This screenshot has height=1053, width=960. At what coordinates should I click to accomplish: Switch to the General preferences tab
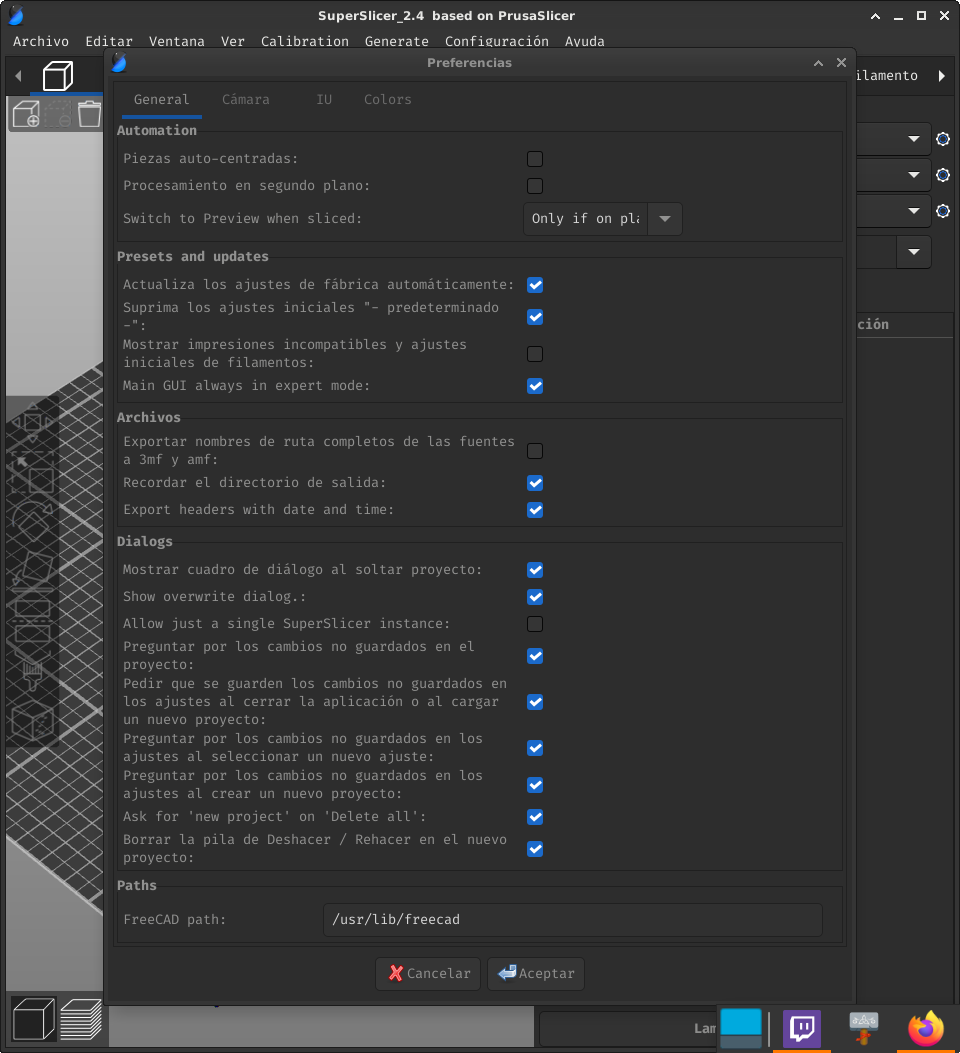point(162,100)
